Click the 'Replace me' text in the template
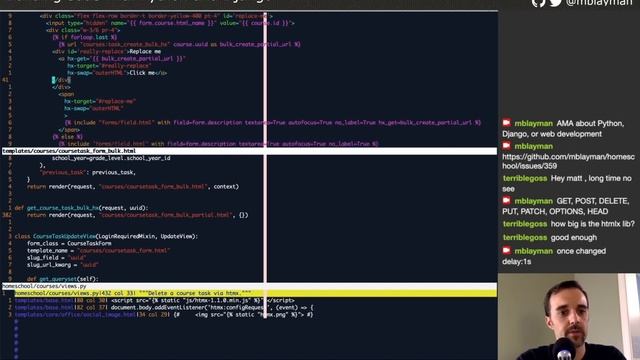Image resolution: width=640 pixels, height=360 pixels. coord(145,51)
